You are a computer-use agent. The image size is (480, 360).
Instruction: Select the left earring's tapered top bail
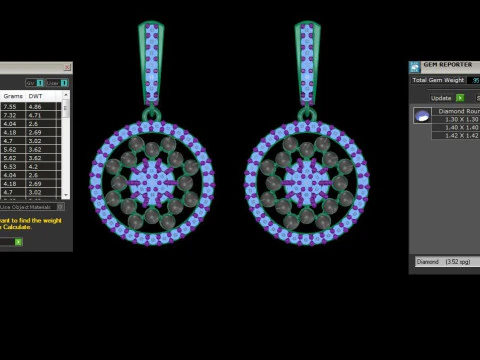point(151,64)
